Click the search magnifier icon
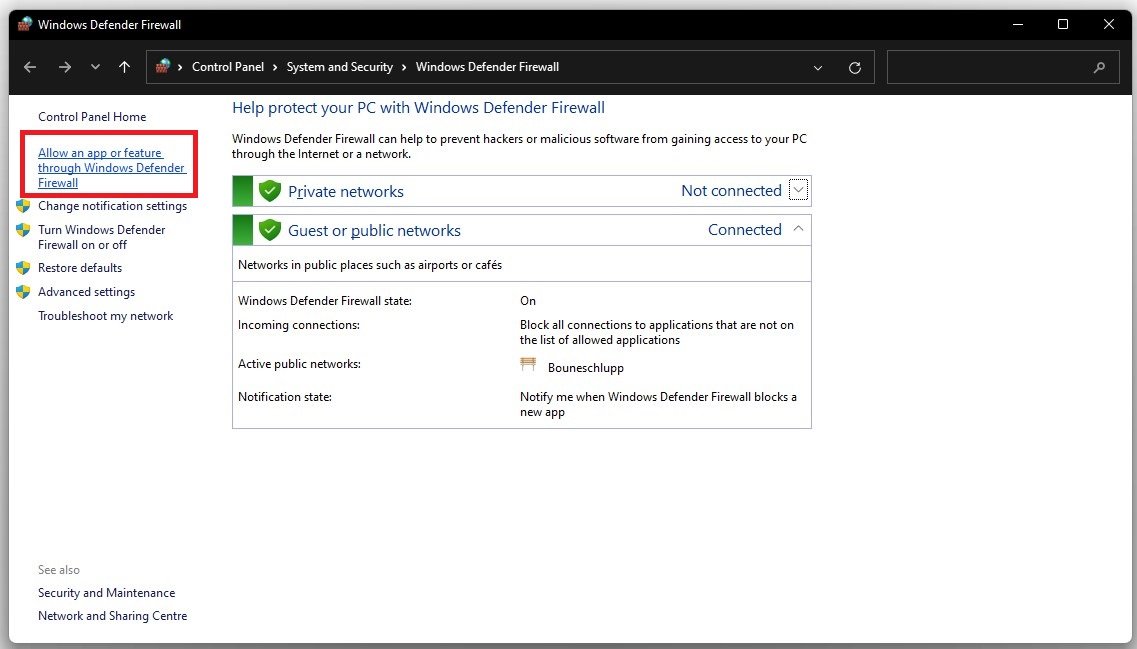The height and width of the screenshot is (649, 1137). point(1099,67)
